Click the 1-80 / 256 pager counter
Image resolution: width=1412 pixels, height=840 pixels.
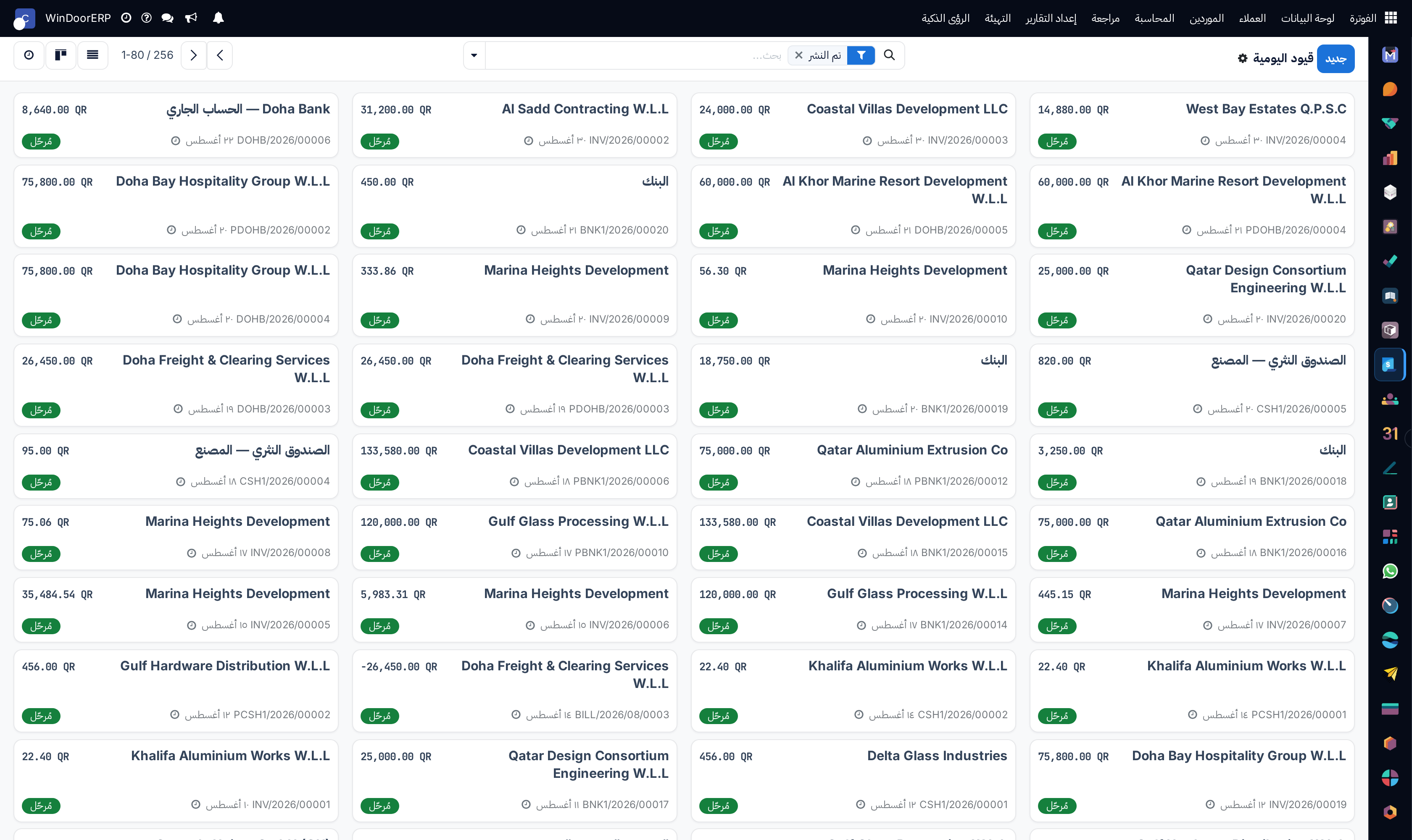(147, 55)
